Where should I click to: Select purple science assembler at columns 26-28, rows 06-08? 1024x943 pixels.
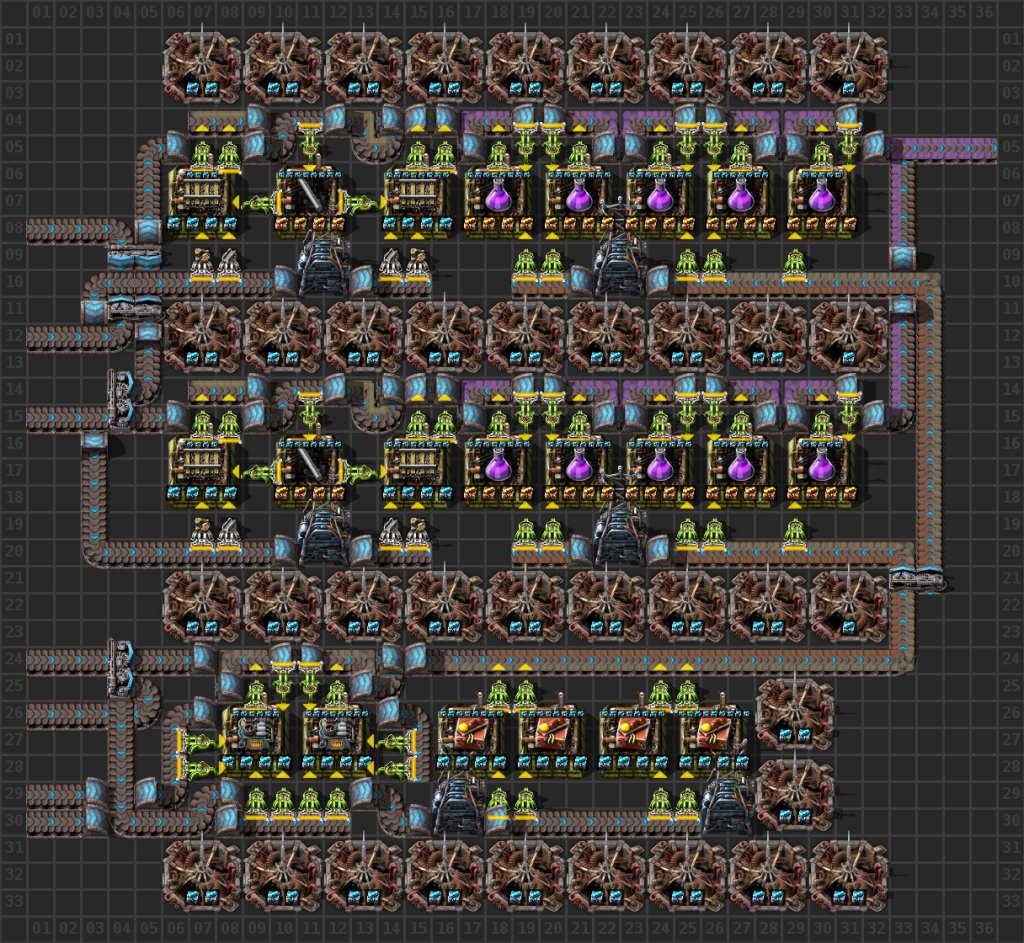[x=741, y=201]
